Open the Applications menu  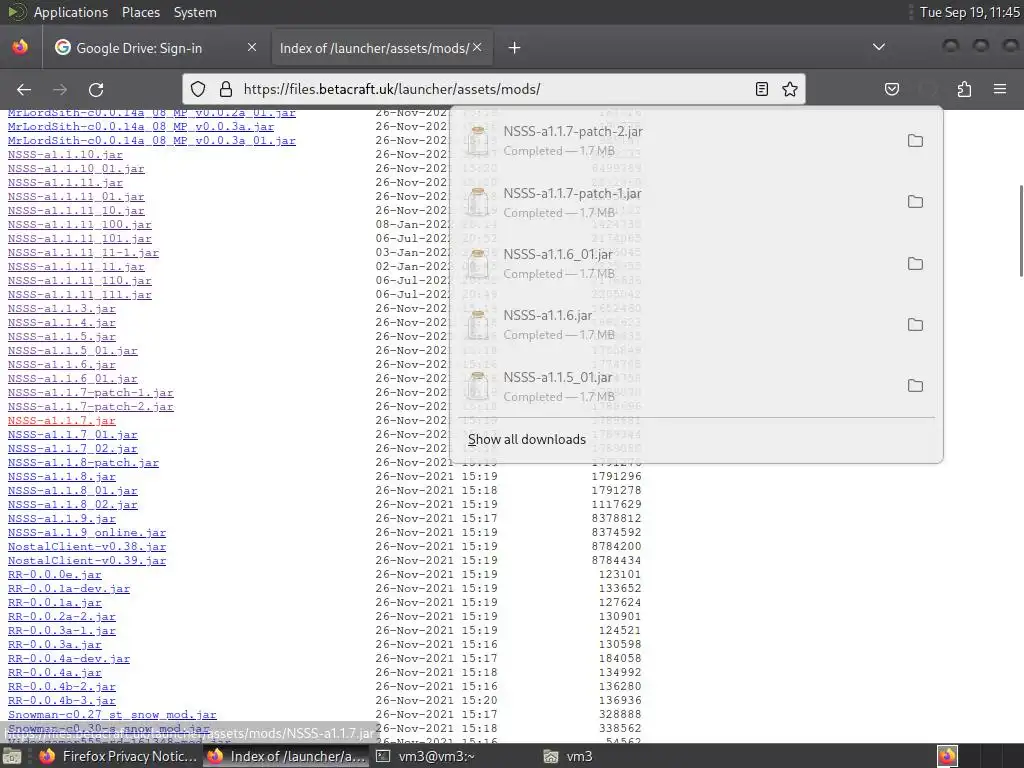point(71,12)
